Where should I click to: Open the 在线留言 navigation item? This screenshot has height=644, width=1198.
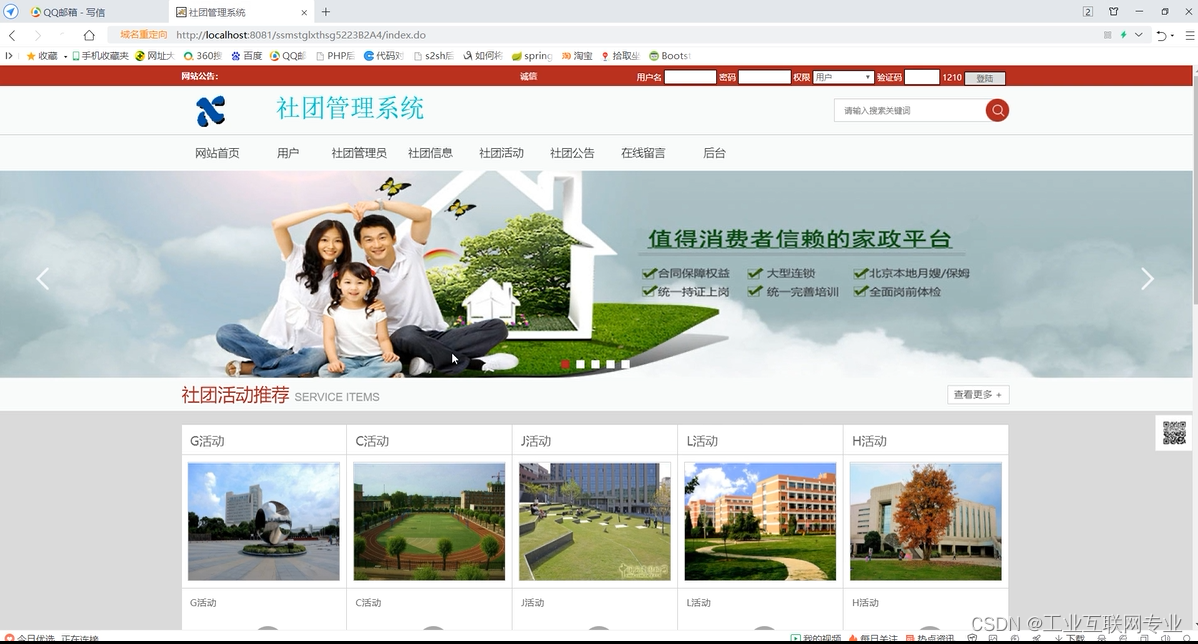pos(643,153)
